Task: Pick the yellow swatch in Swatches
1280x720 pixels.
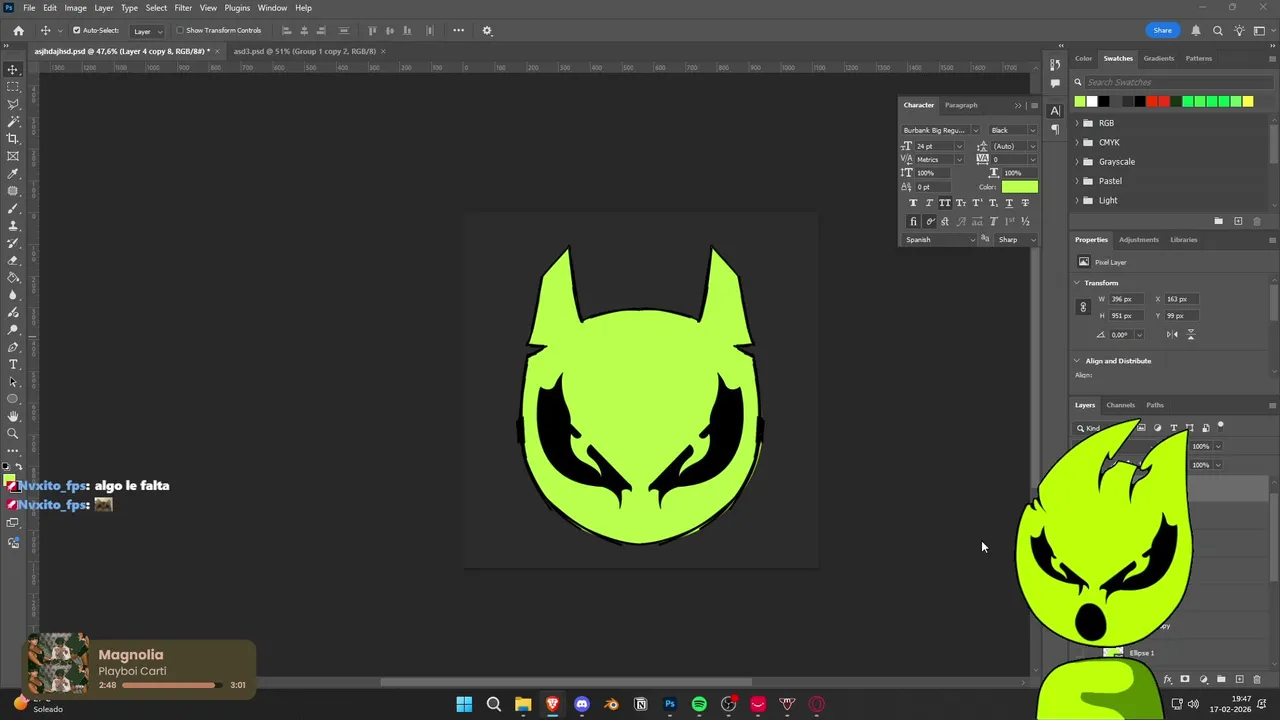Action: [x=1247, y=101]
